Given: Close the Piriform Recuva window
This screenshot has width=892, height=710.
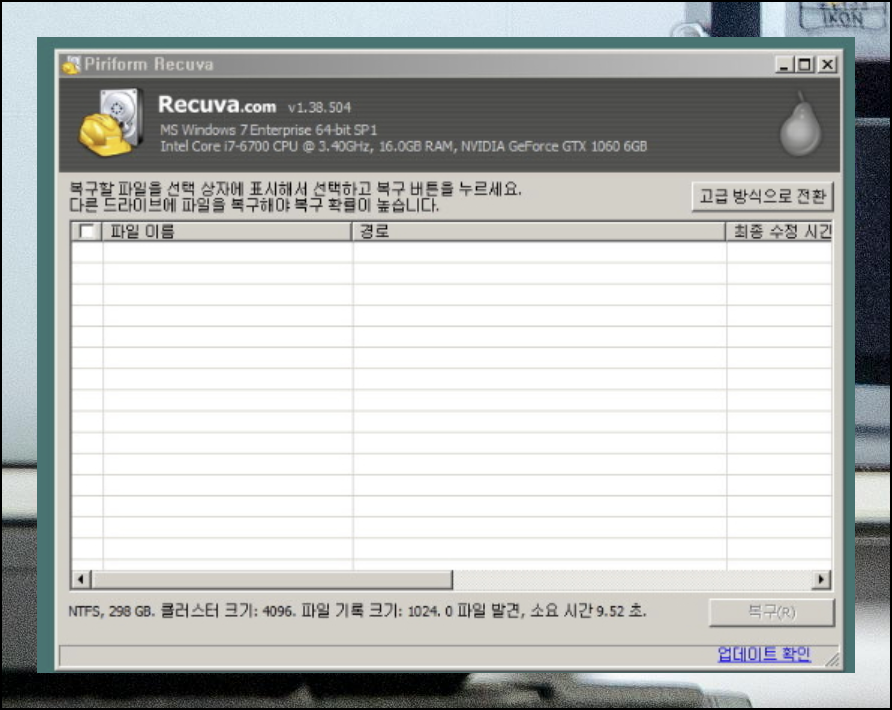Looking at the screenshot, I should (827, 65).
